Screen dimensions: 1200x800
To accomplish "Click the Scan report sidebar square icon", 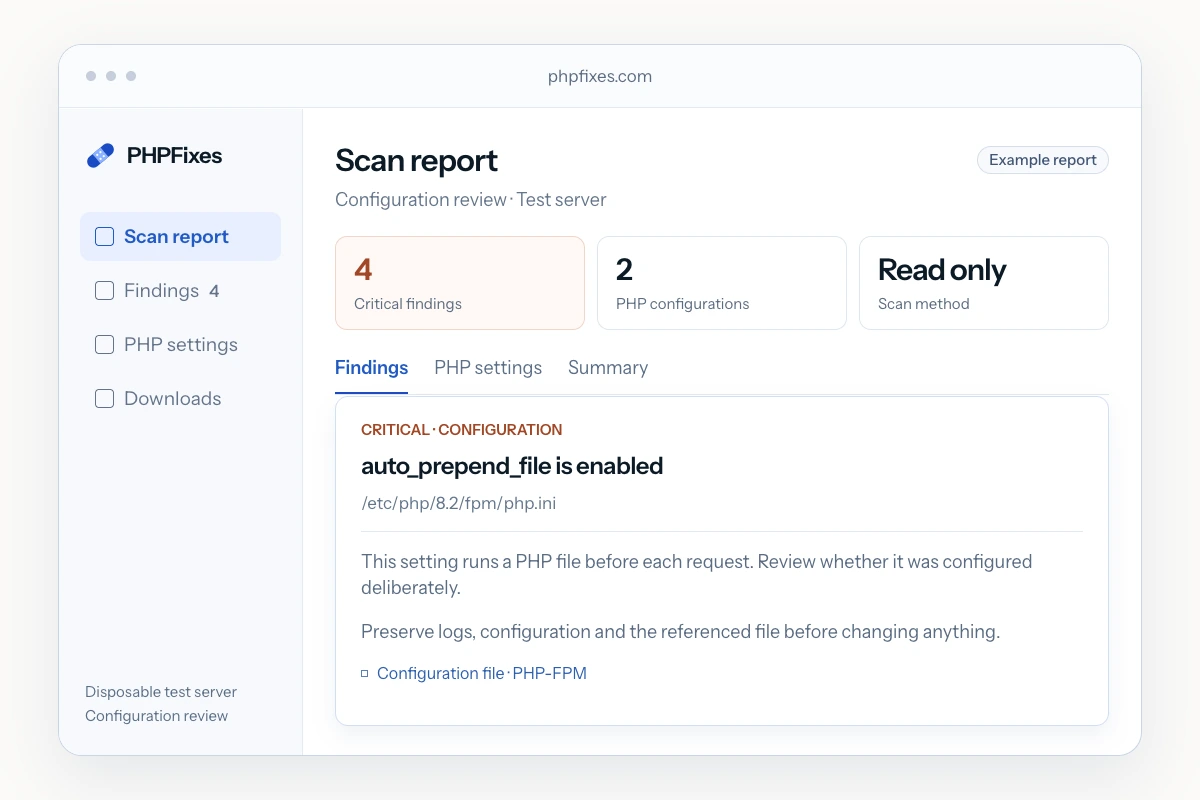I will [104, 237].
